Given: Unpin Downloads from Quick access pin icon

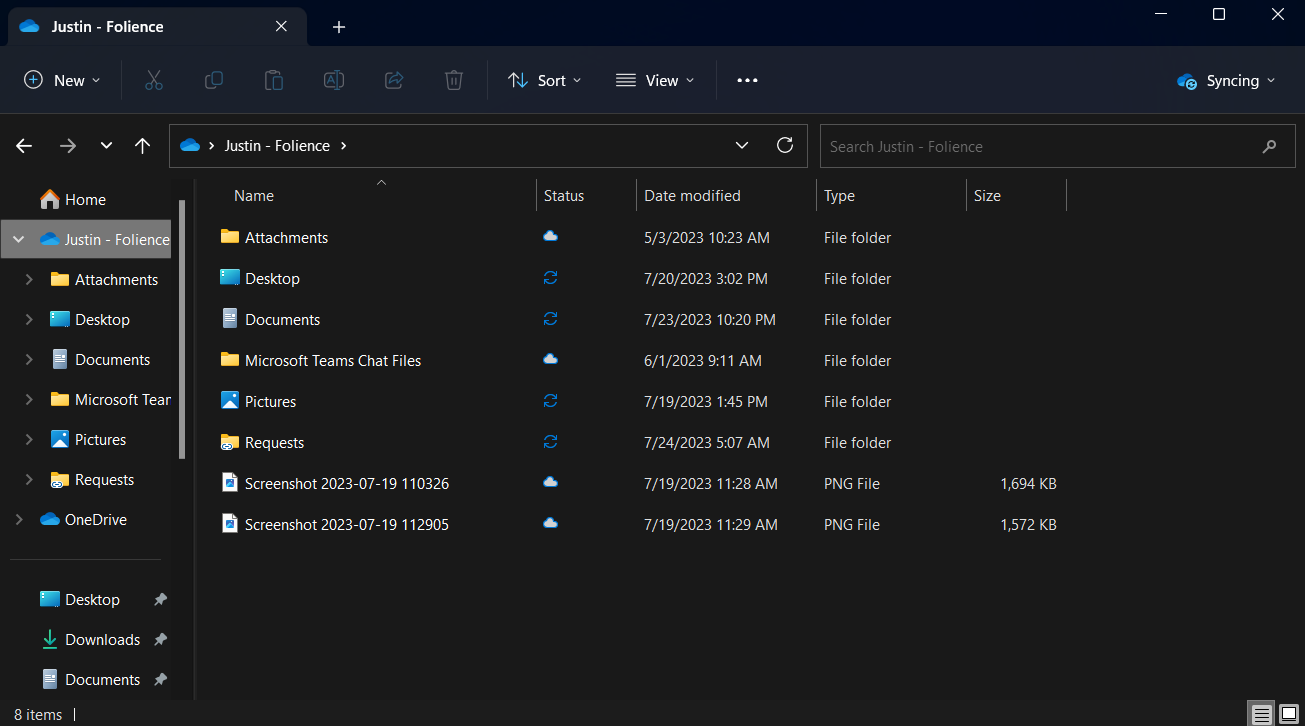Looking at the screenshot, I should pos(160,639).
